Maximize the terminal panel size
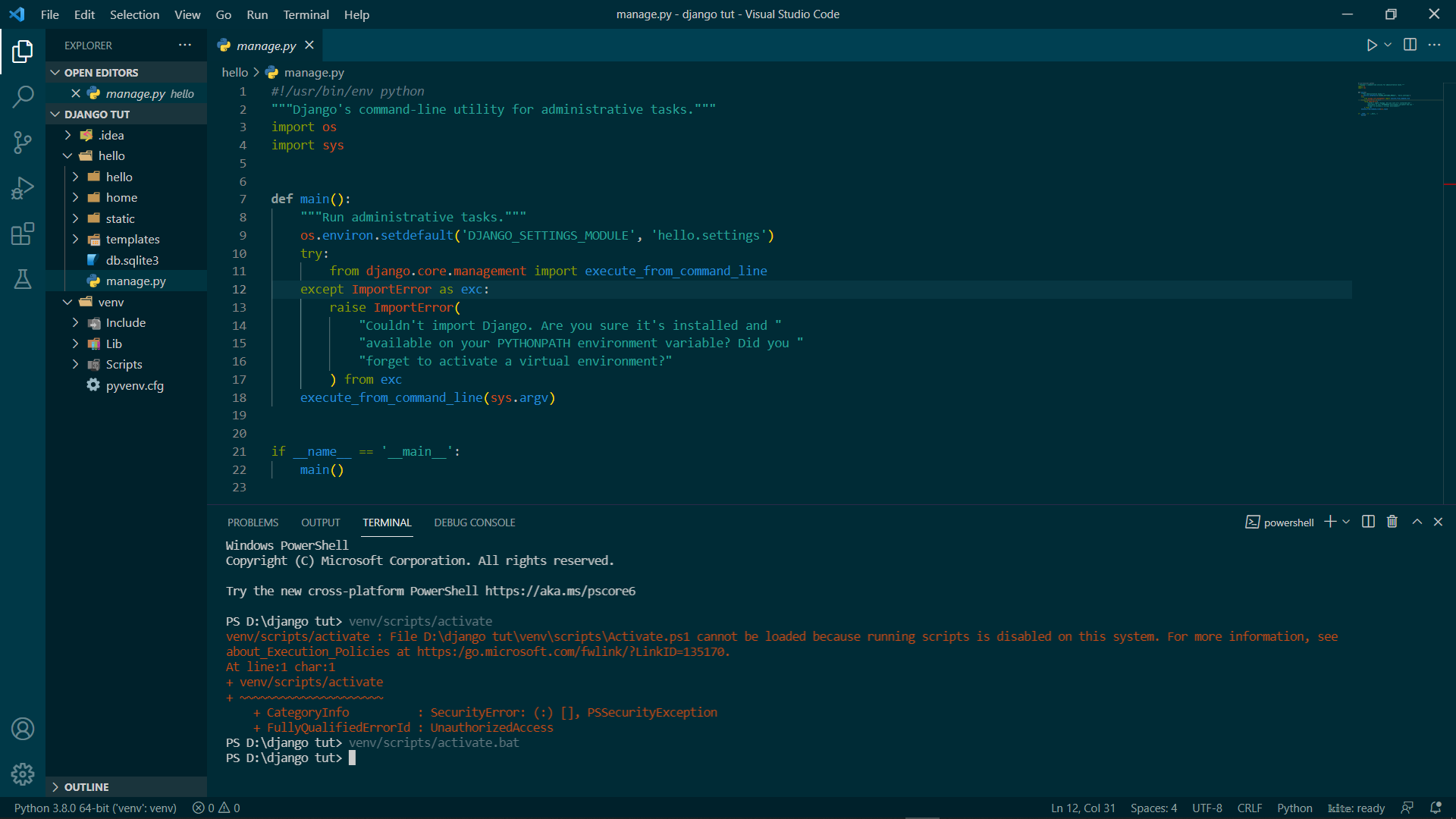Screen dimensions: 1456x819 pyautogui.click(x=1417, y=522)
